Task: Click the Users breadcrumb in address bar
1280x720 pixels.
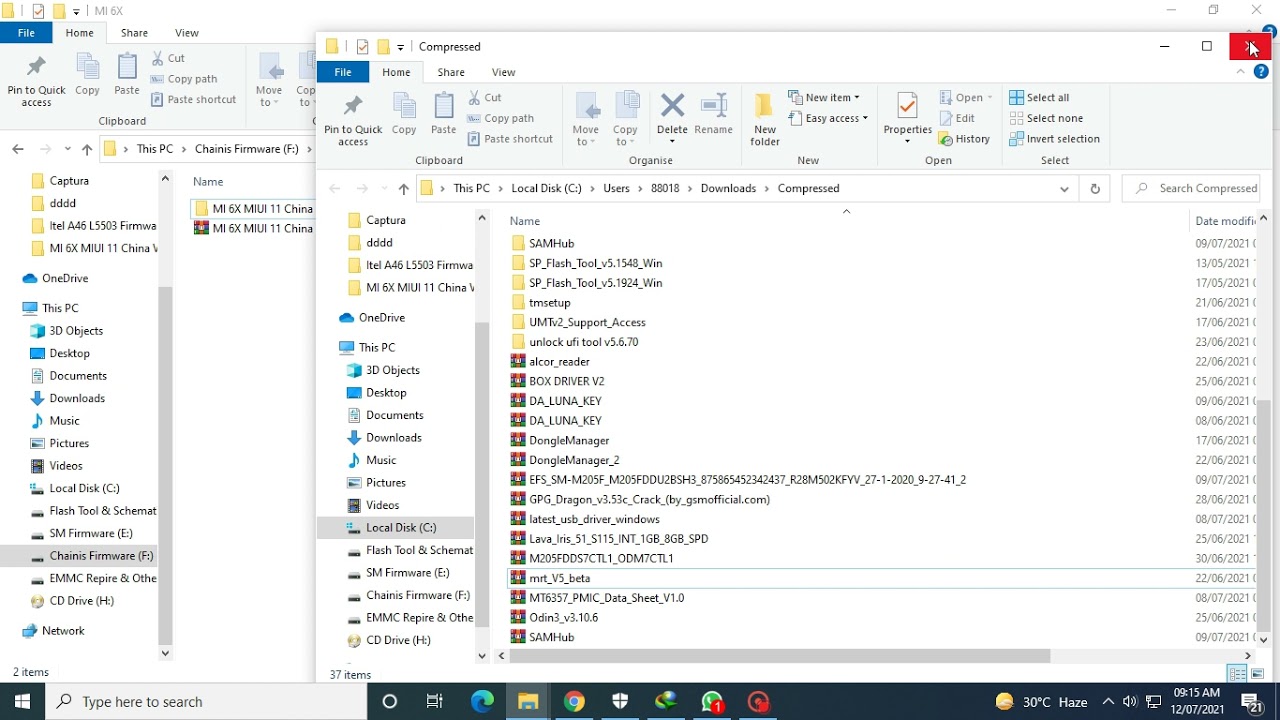Action: click(616, 188)
